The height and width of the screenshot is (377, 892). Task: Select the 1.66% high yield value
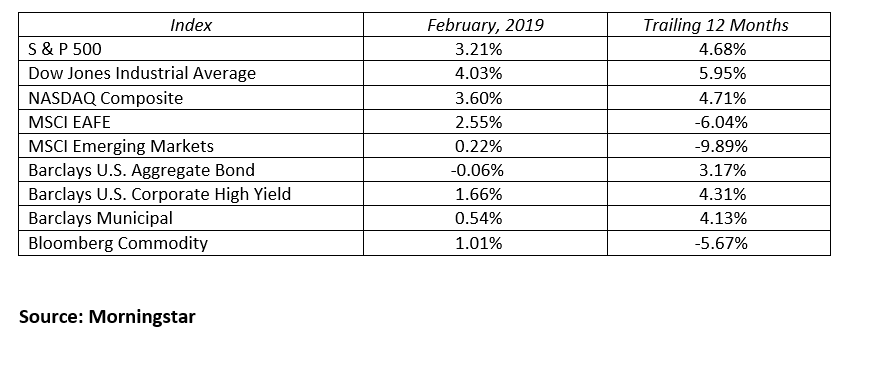click(479, 194)
